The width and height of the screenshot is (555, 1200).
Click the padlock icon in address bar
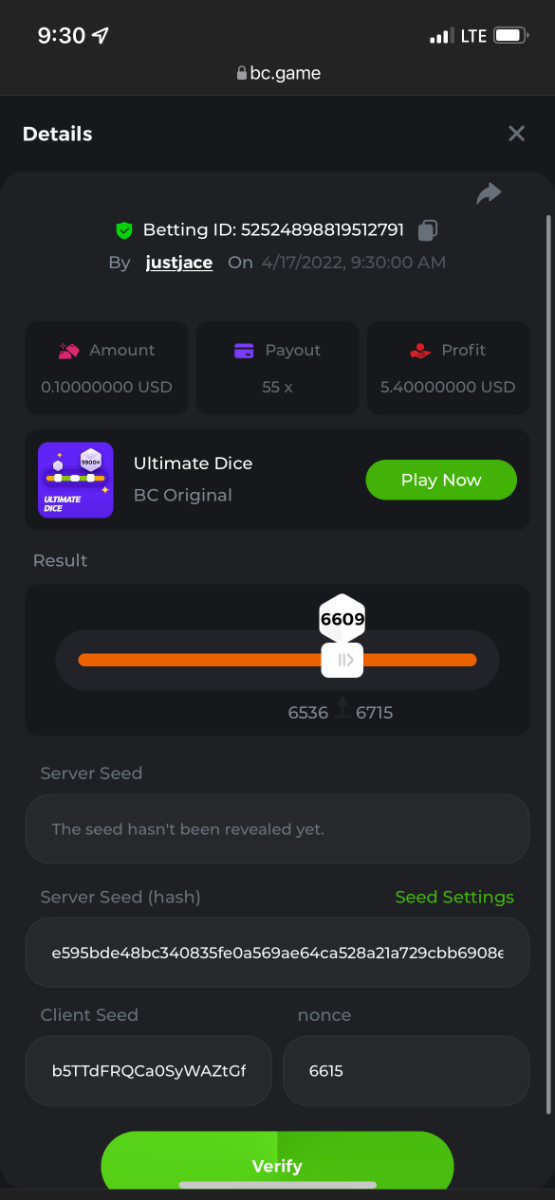241,74
